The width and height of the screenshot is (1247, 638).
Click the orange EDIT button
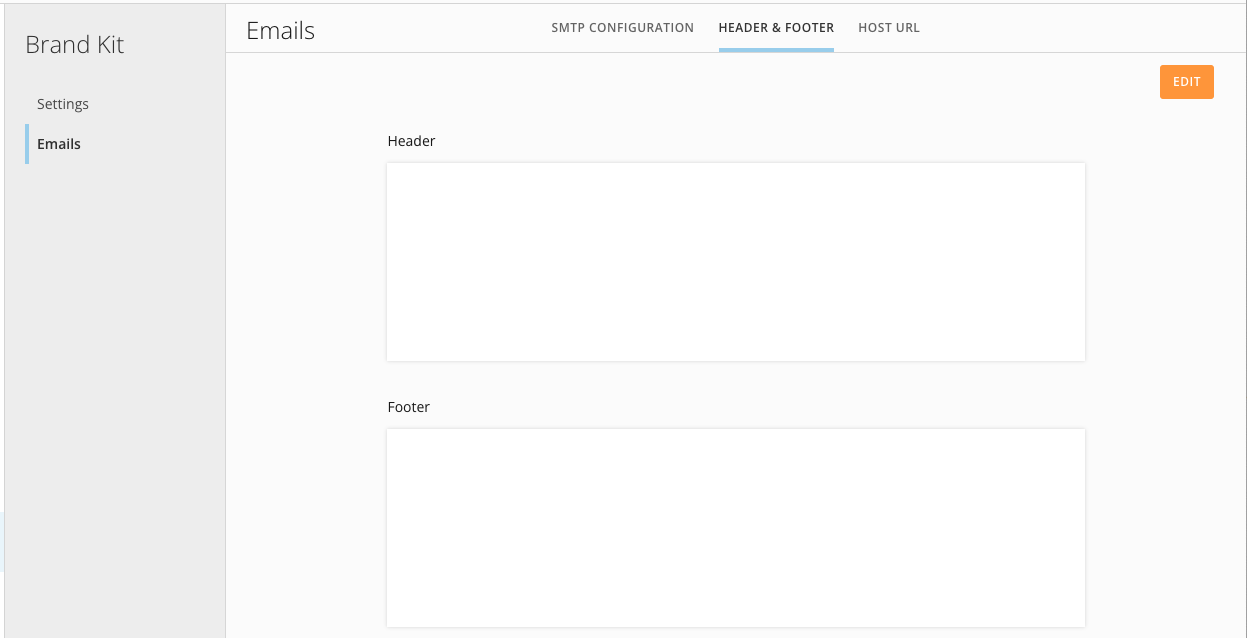click(x=1186, y=81)
